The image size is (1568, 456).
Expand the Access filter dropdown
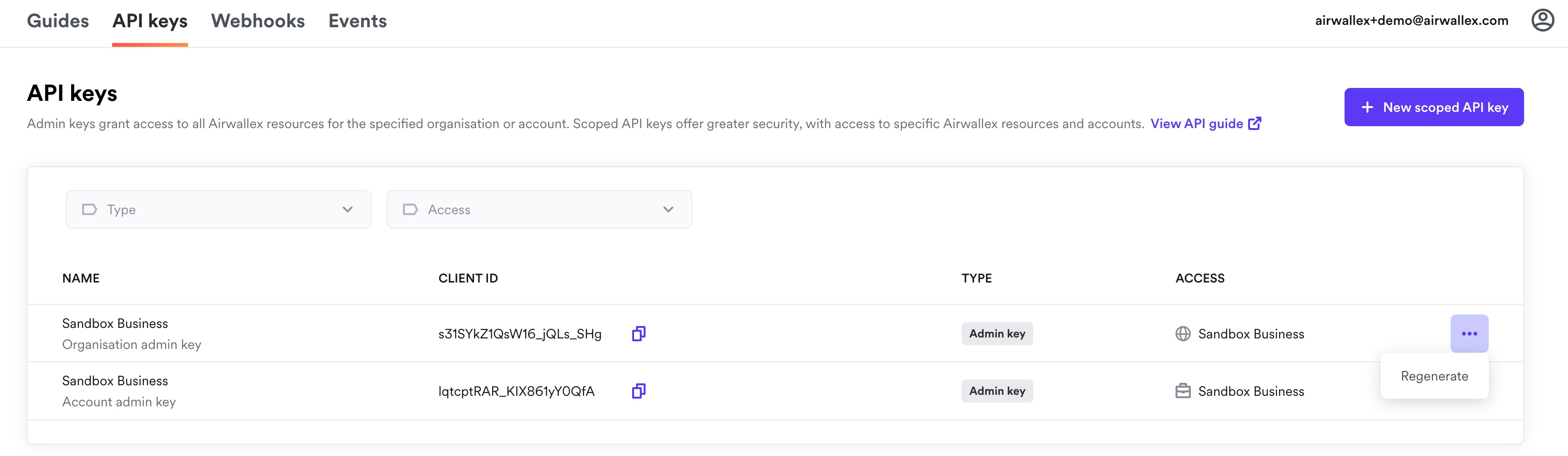coord(540,209)
